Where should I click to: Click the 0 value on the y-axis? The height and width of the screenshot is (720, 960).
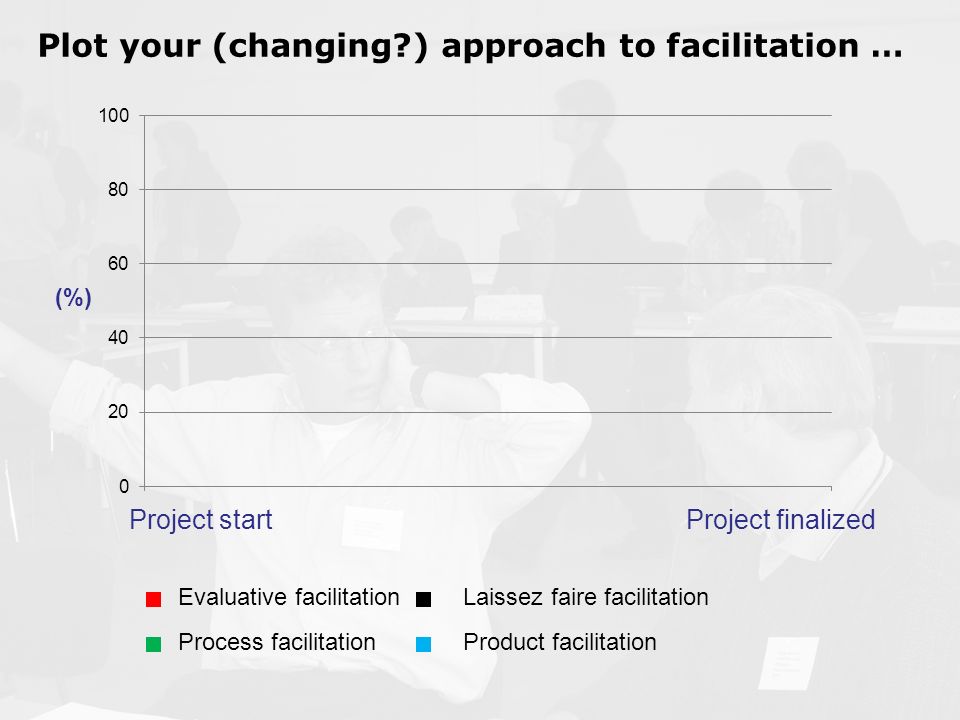tap(124, 487)
